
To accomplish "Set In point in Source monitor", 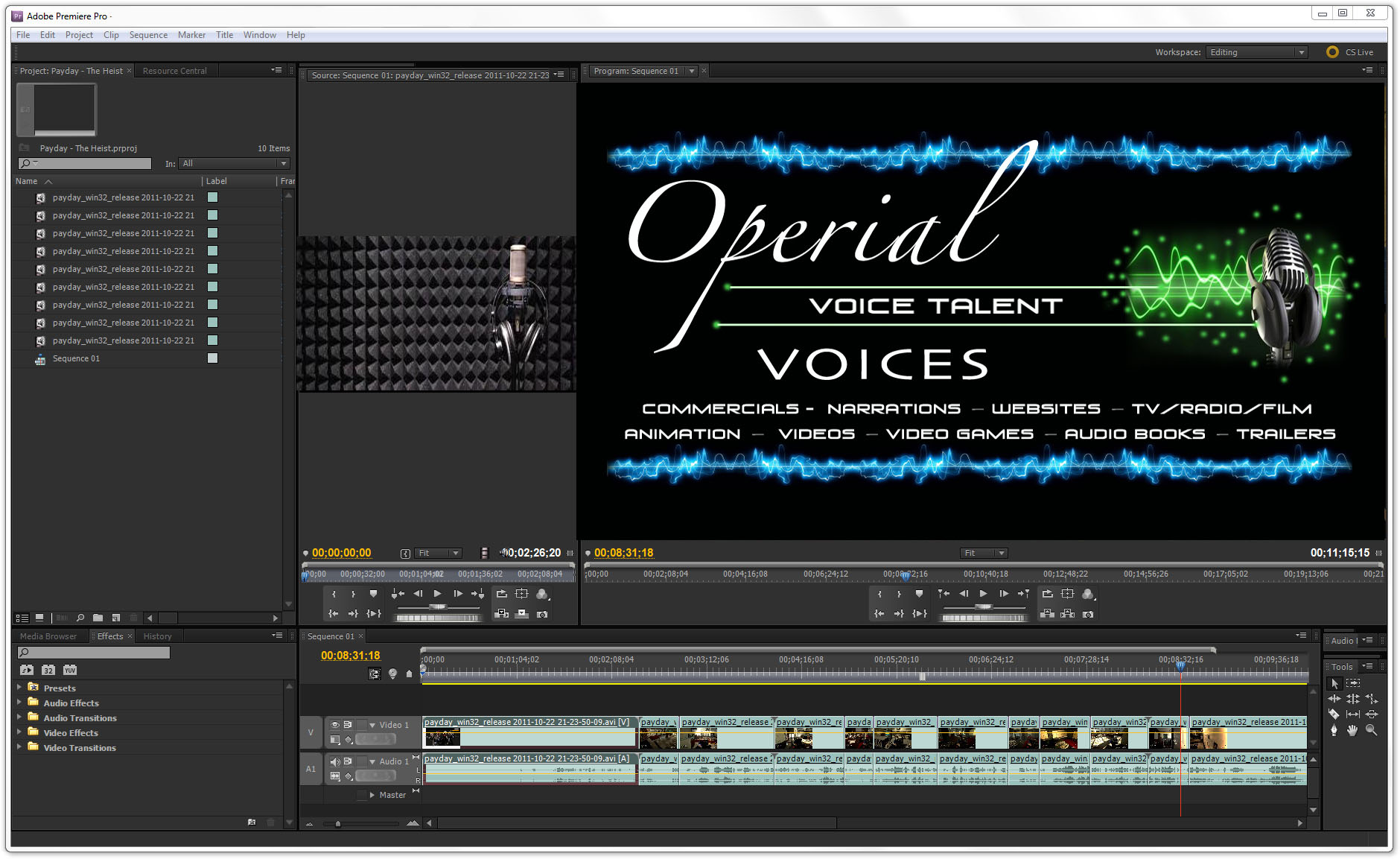I will point(334,594).
